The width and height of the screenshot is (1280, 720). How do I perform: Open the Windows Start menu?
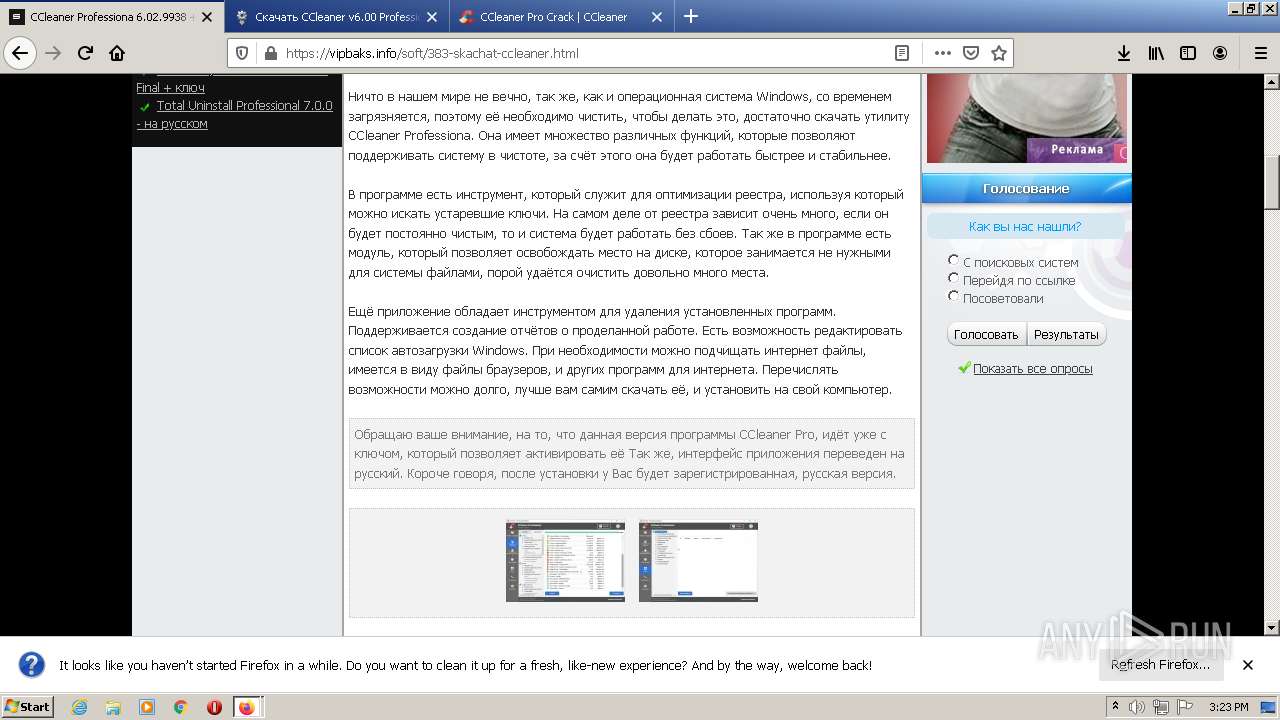click(x=27, y=706)
